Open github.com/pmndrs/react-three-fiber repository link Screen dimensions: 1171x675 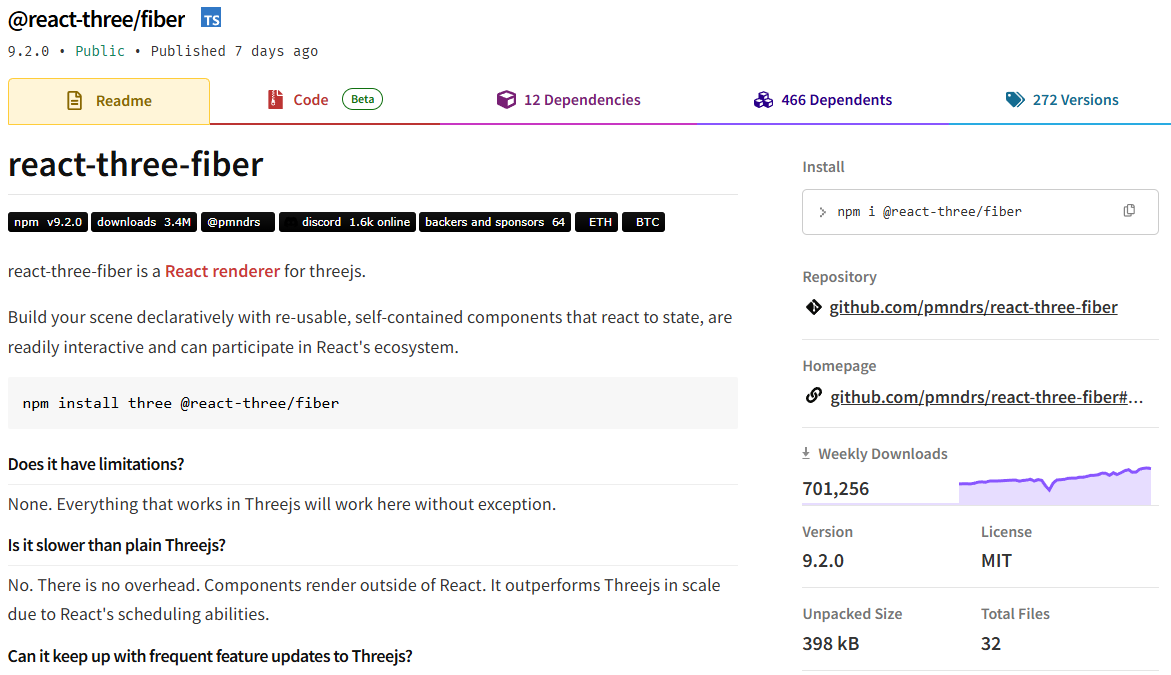click(x=973, y=307)
